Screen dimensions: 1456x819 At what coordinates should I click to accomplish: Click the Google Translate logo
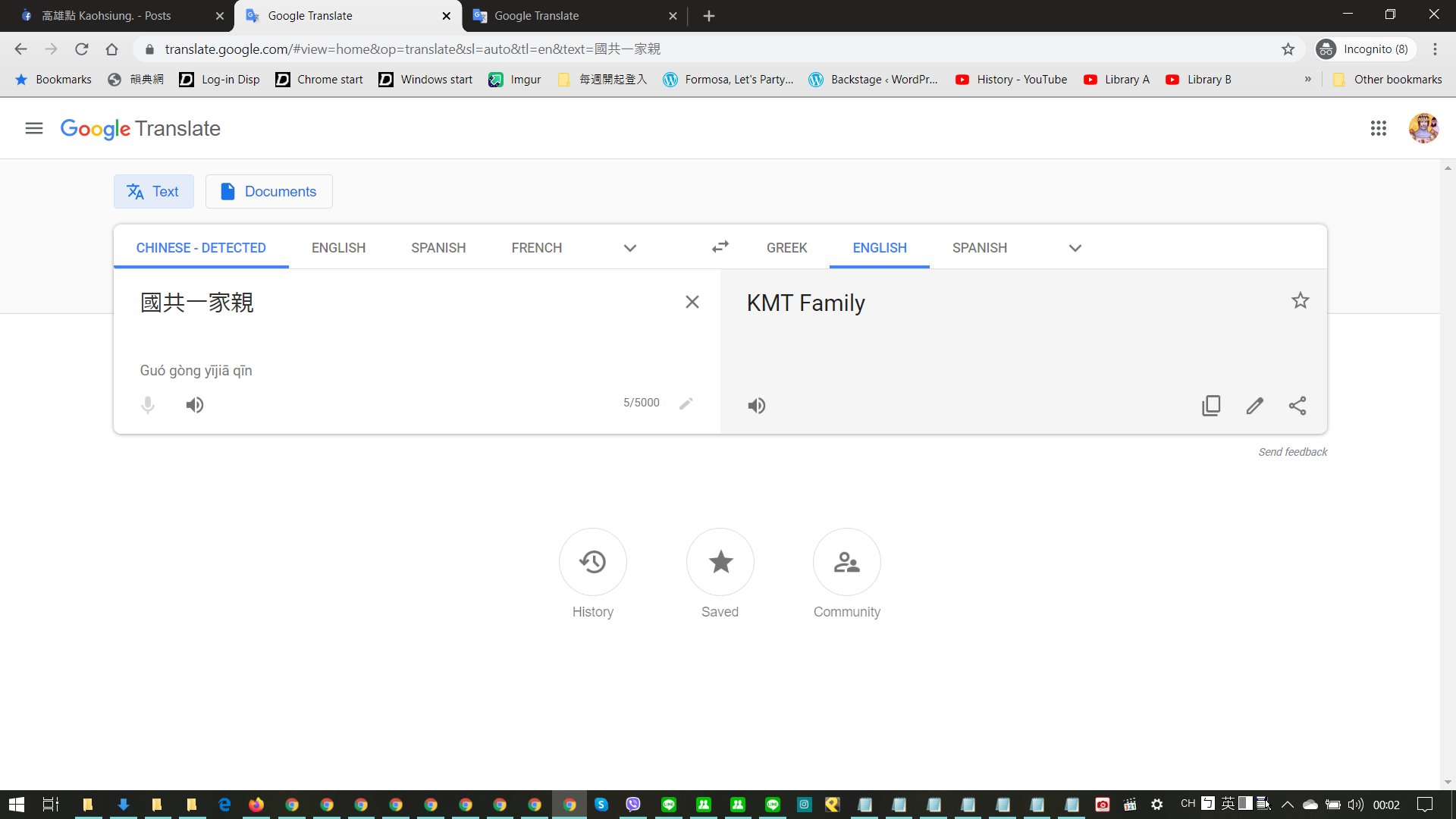point(140,129)
